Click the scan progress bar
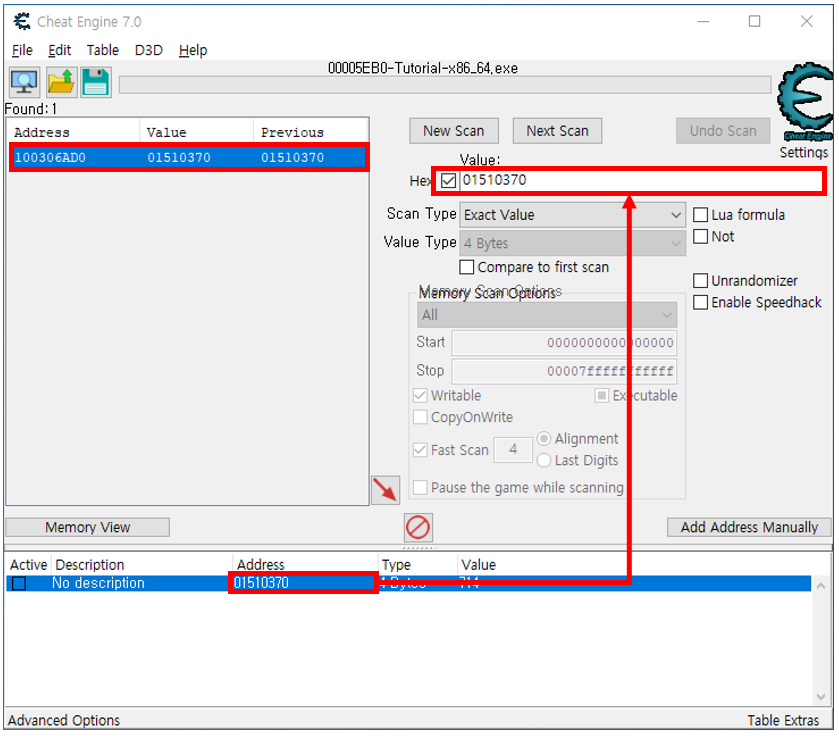 pos(445,86)
